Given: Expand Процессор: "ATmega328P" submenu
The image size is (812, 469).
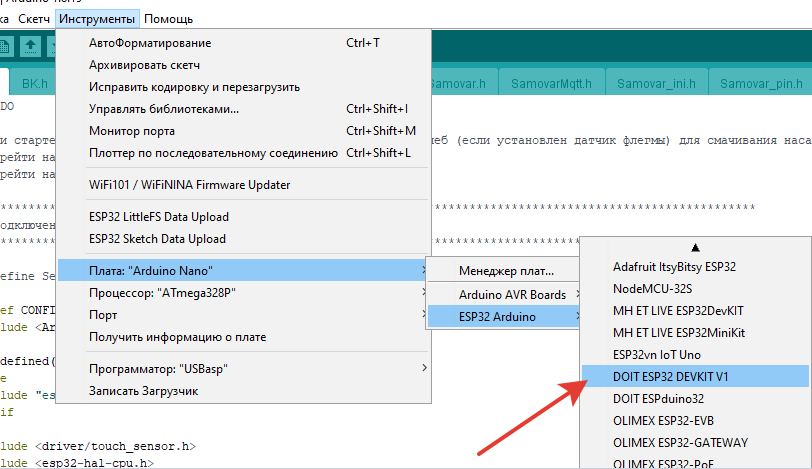Looking at the screenshot, I should (243, 293).
